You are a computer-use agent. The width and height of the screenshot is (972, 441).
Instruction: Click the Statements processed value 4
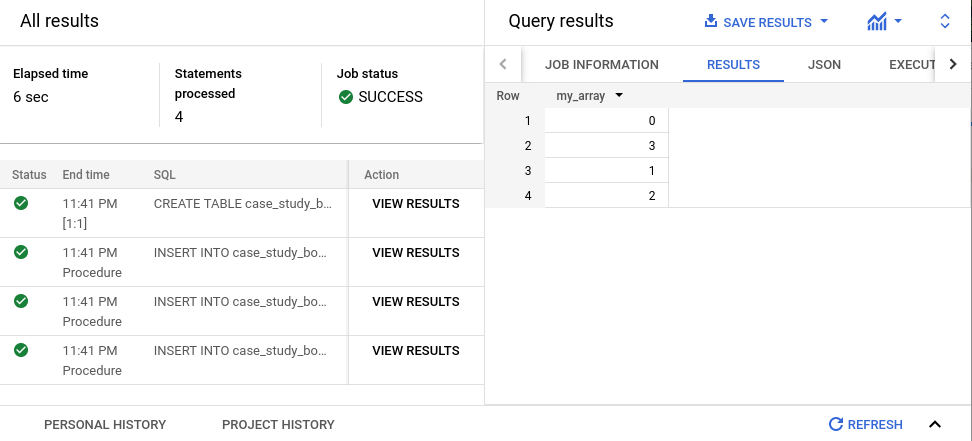tap(179, 117)
